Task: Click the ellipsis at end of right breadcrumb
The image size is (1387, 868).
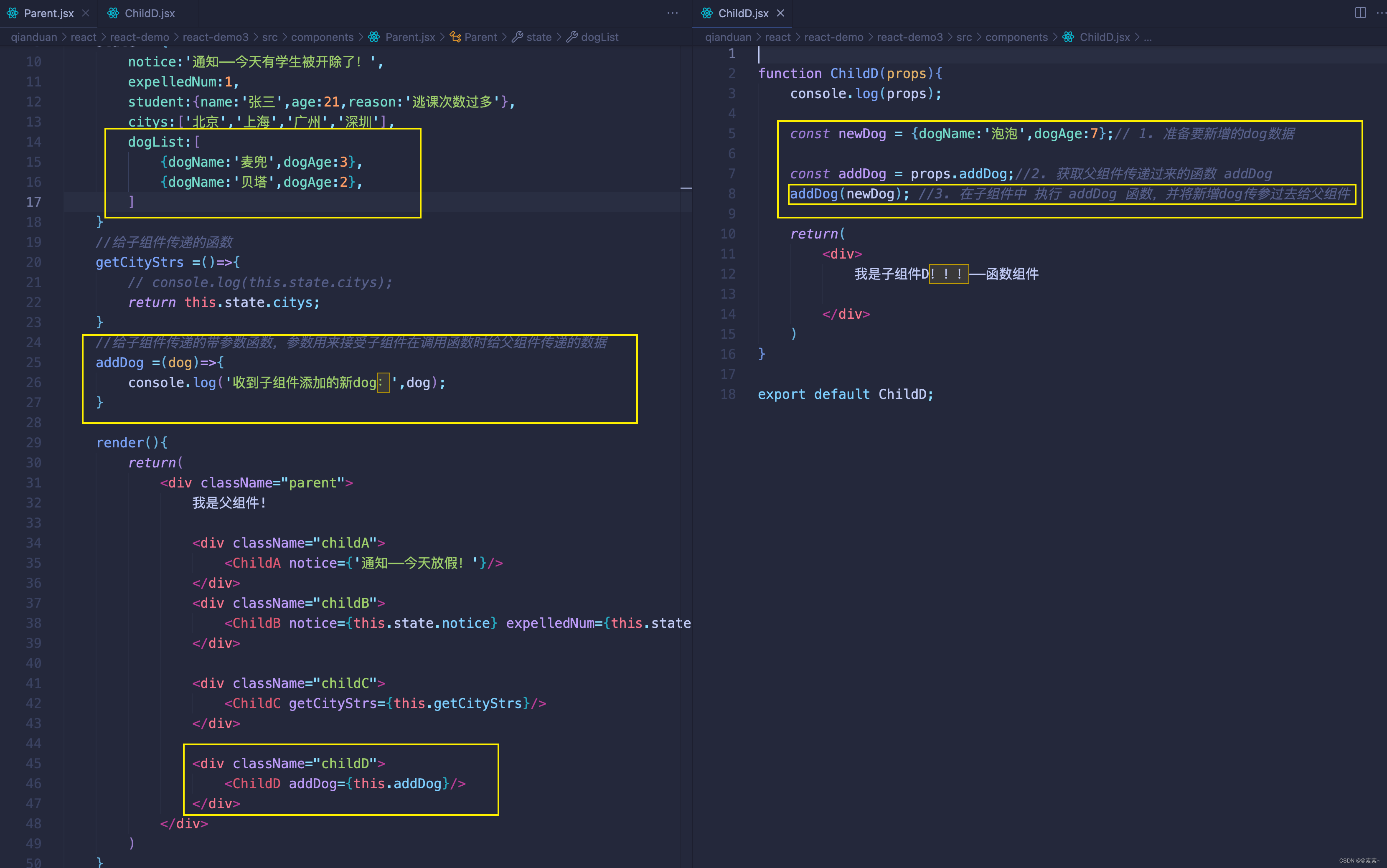Action: (x=1148, y=38)
